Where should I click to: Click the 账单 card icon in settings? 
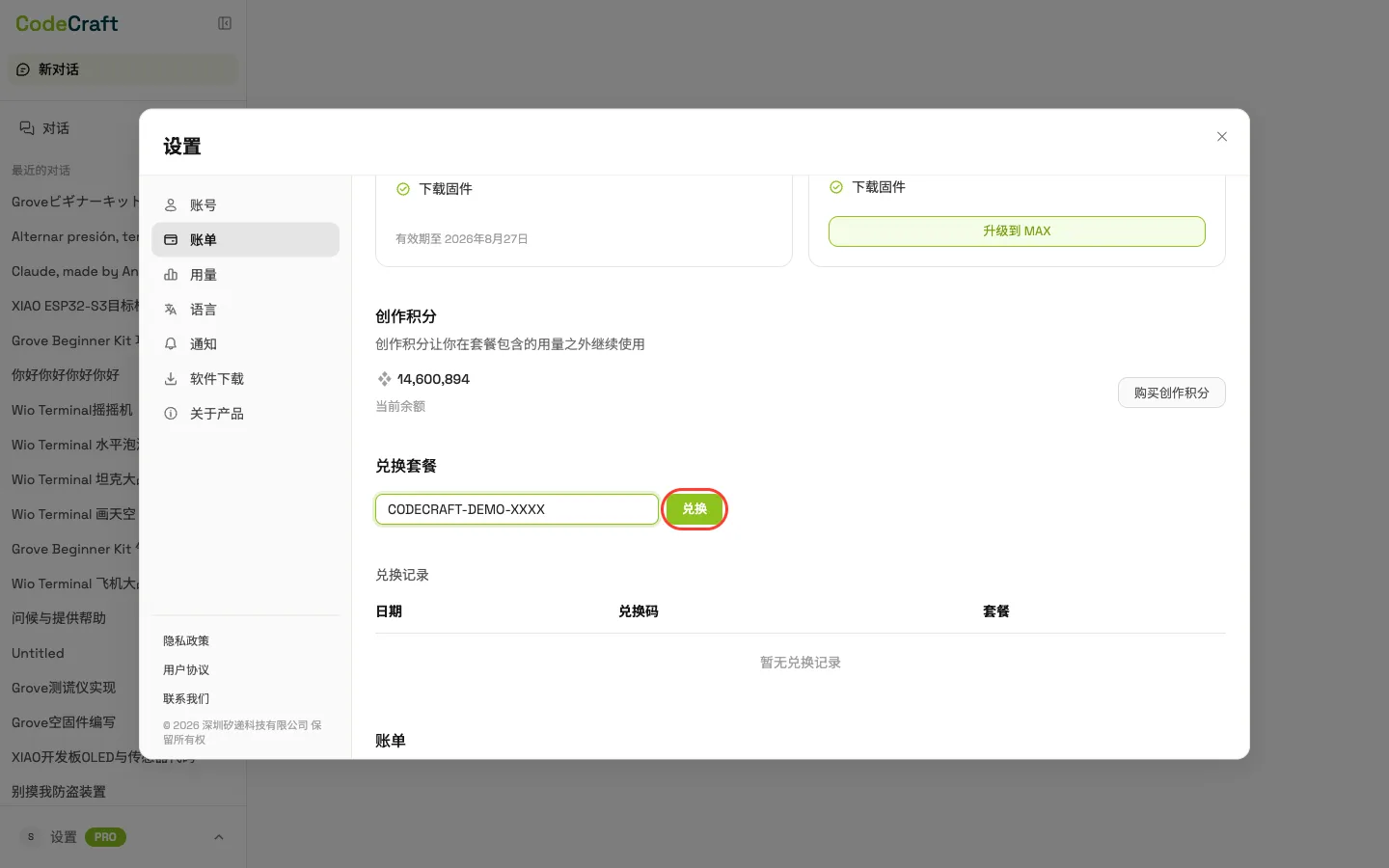pyautogui.click(x=171, y=240)
